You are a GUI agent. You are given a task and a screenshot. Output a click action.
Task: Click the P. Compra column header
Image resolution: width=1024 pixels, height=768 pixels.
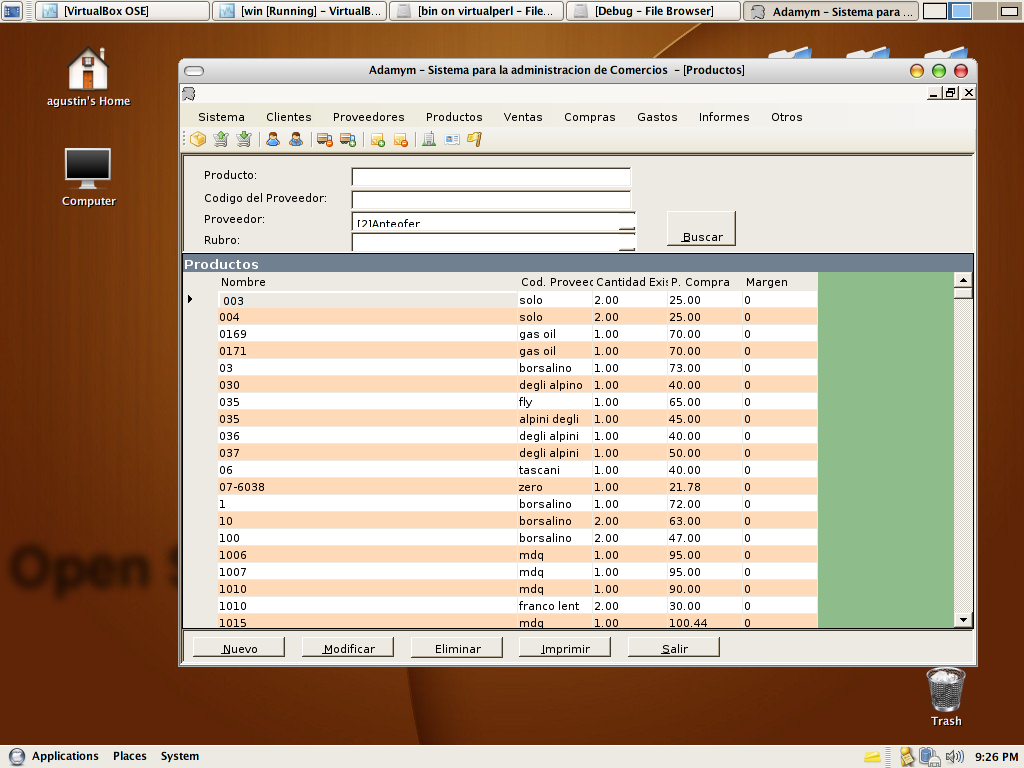(705, 282)
